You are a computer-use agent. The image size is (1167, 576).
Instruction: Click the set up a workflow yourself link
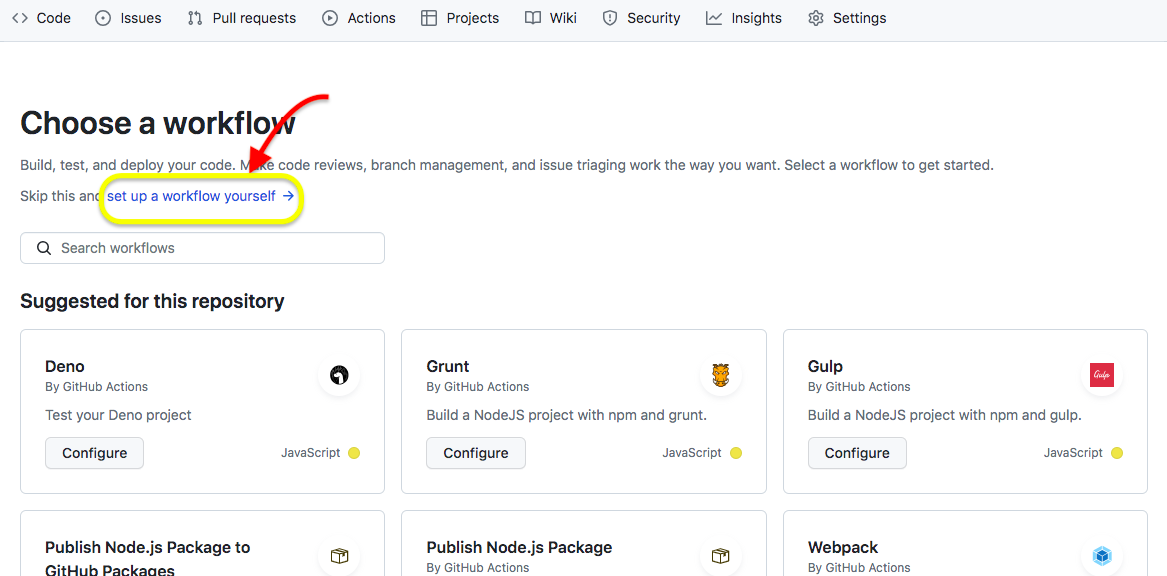200,196
